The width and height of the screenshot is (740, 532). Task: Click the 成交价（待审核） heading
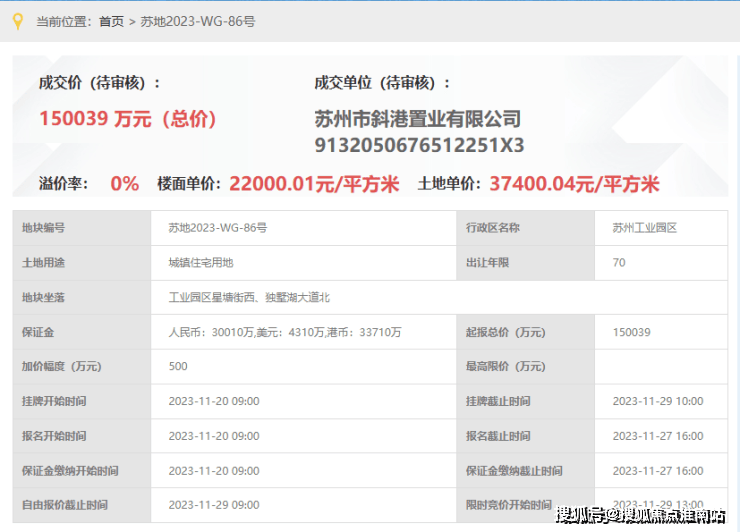click(x=100, y=83)
